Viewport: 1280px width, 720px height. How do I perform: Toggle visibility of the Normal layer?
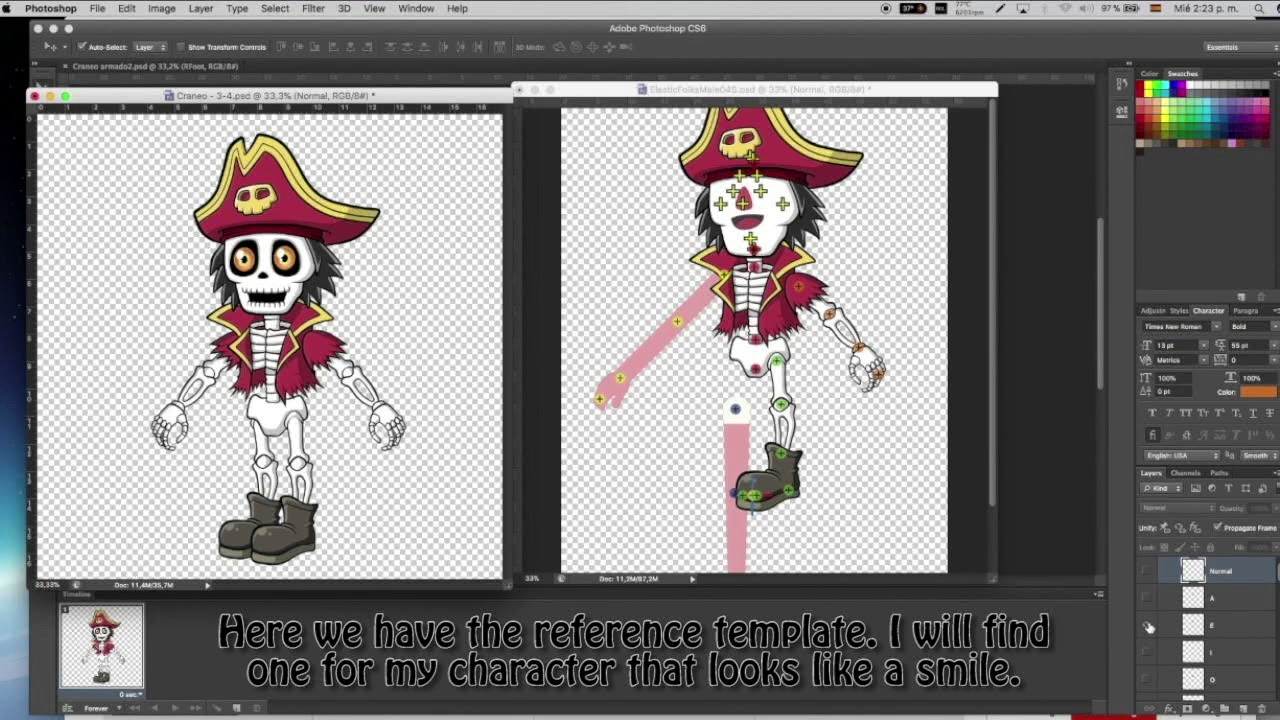click(x=1148, y=571)
